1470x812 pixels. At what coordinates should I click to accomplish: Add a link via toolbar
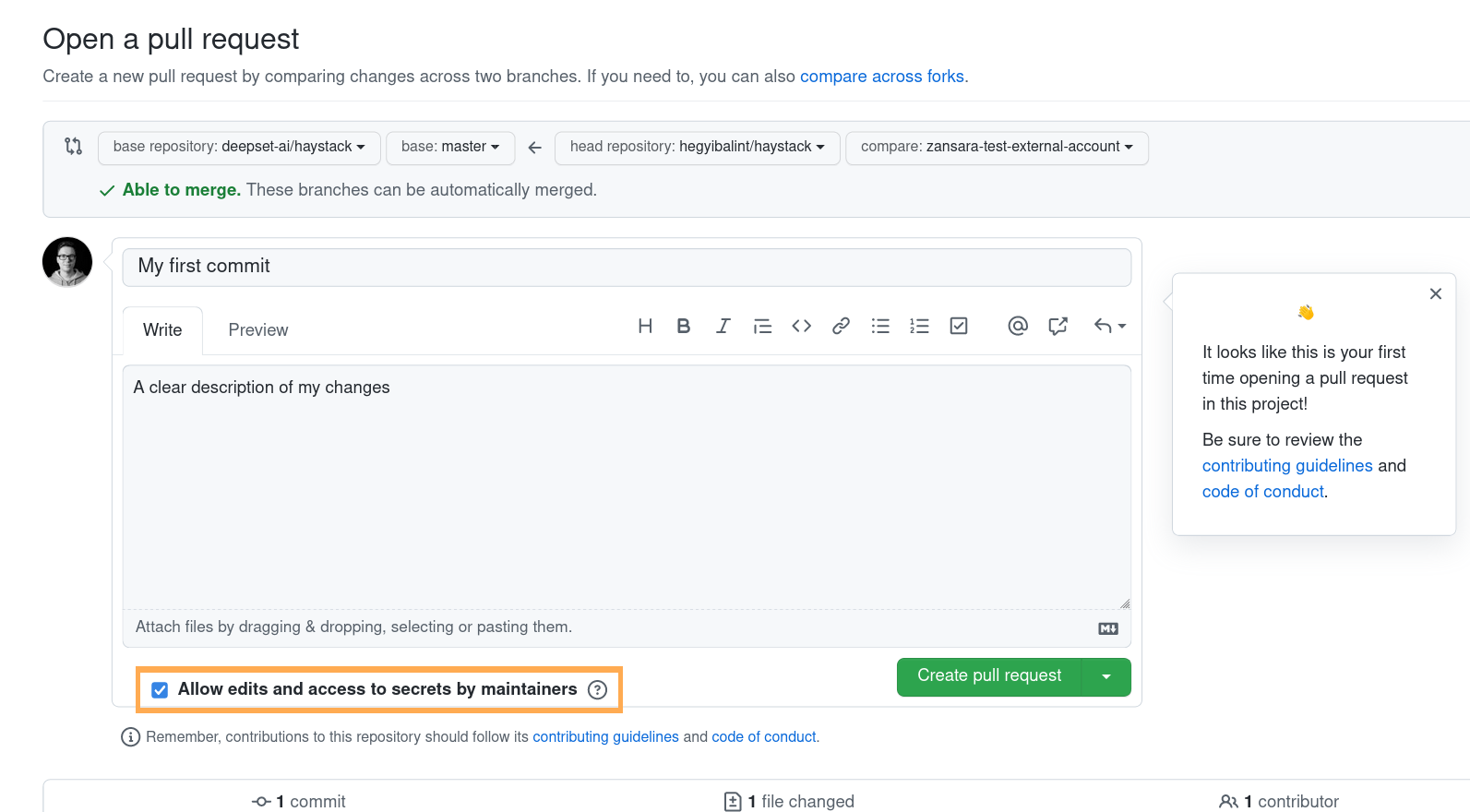841,326
